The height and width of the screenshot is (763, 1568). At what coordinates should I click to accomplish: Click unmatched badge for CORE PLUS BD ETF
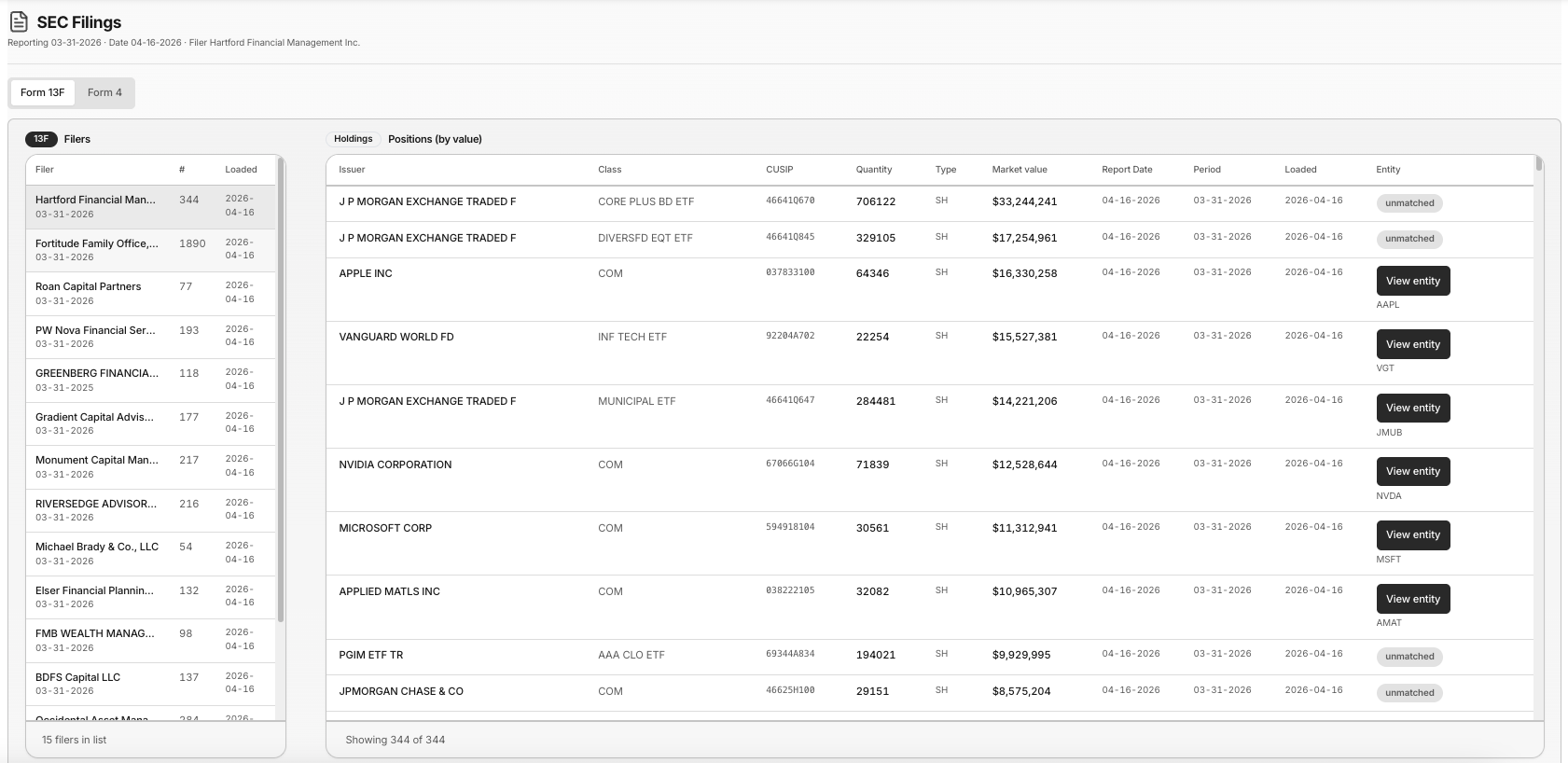(x=1409, y=203)
